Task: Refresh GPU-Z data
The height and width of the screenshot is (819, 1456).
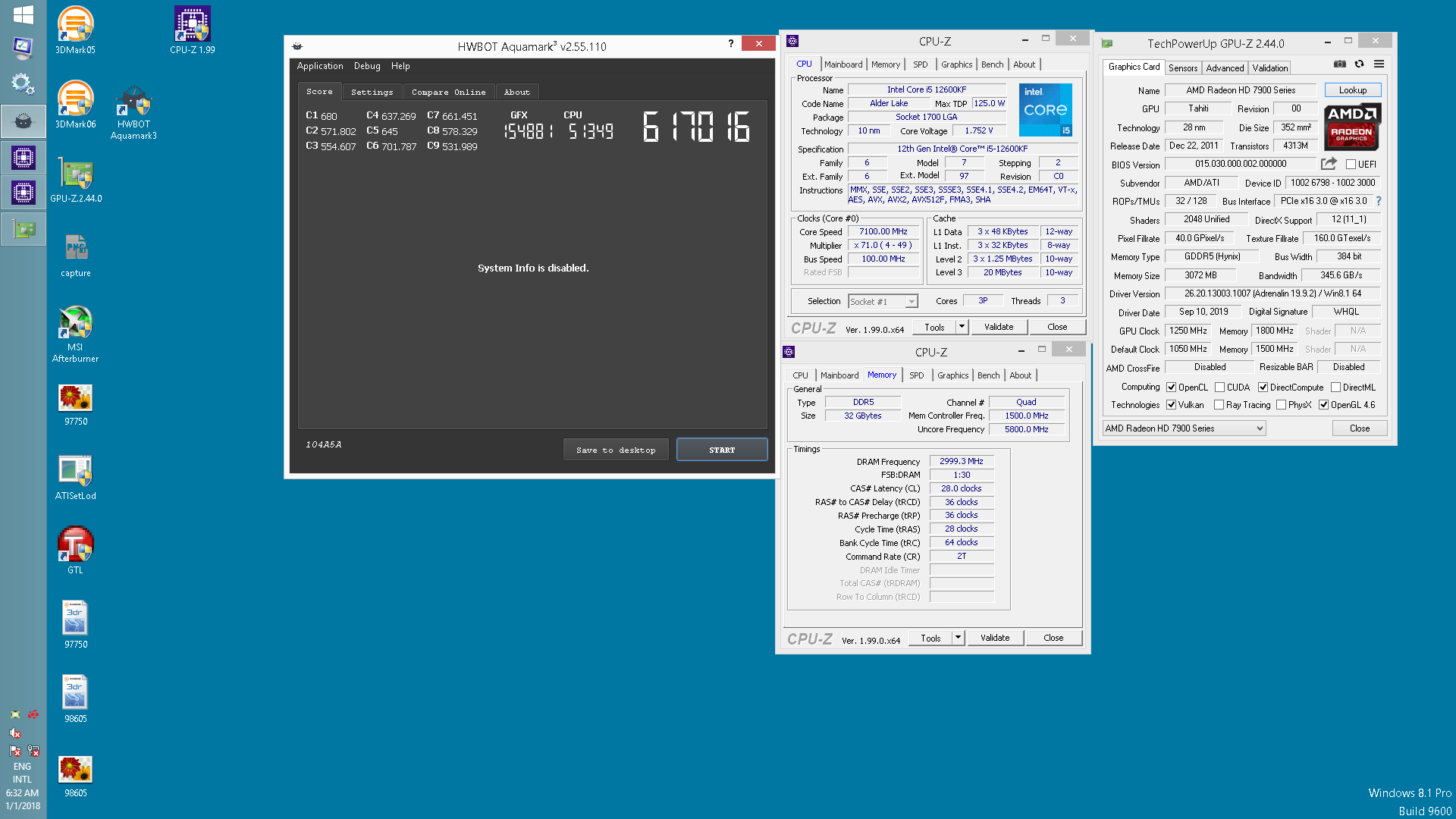Action: point(1359,64)
